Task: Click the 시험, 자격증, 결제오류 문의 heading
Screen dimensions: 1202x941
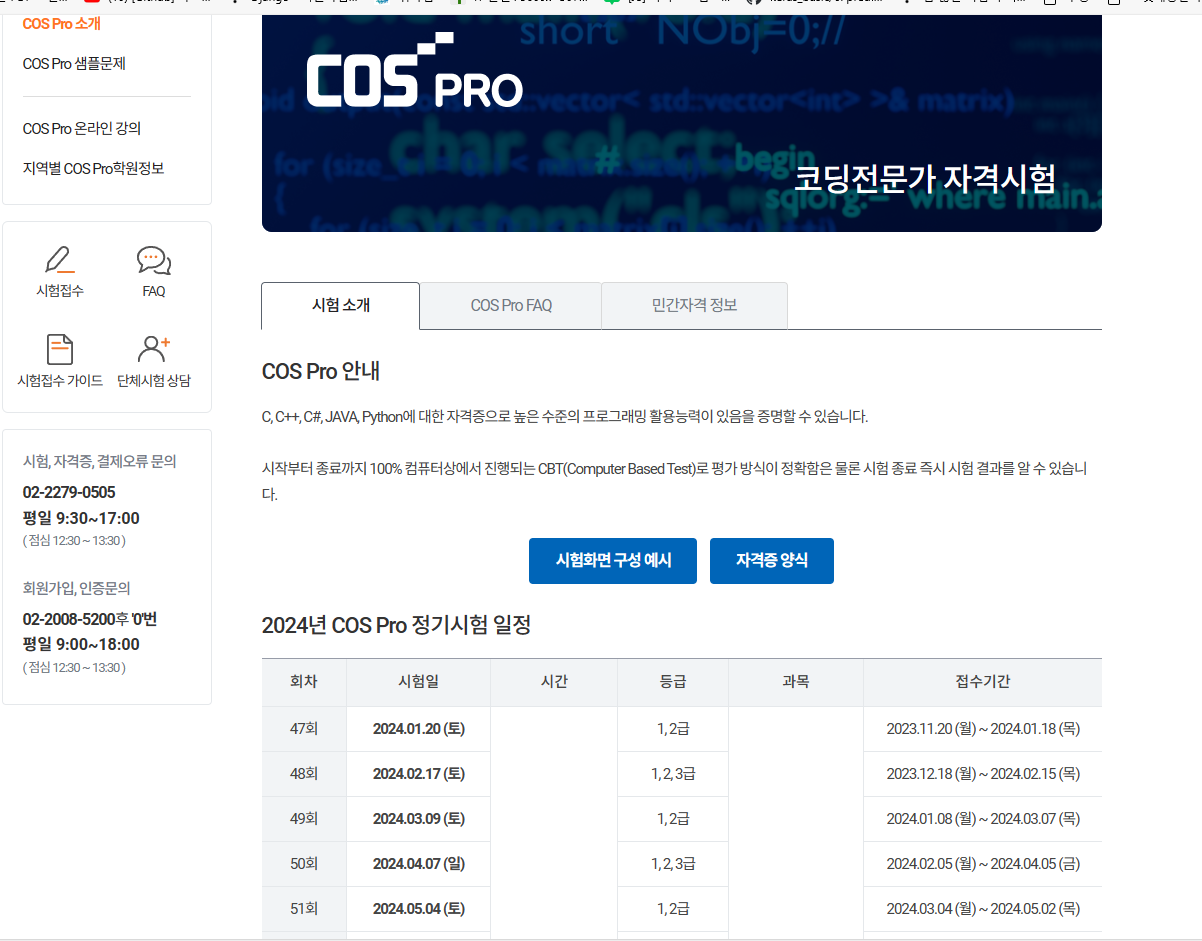Action: pos(99,461)
